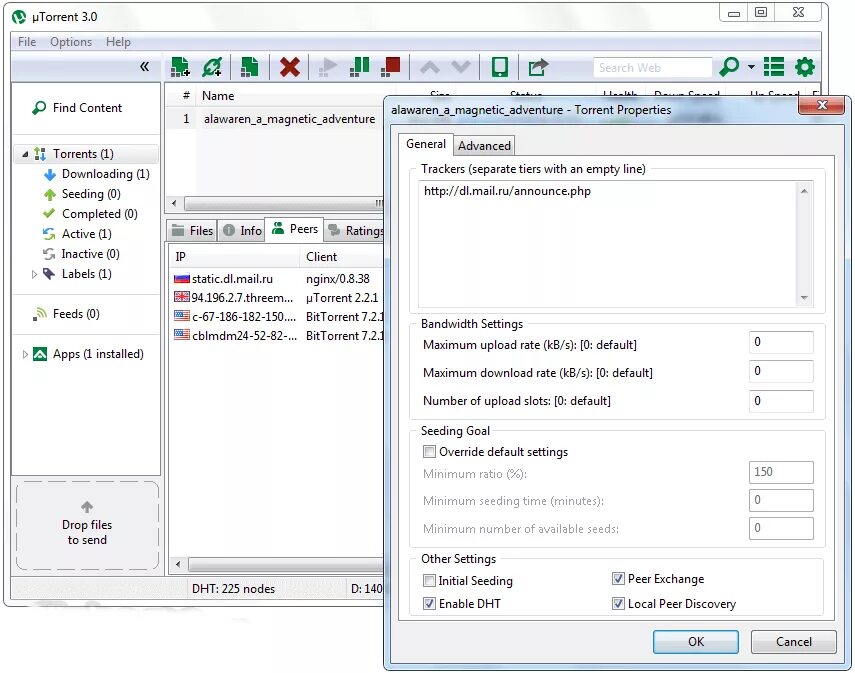Switch to Advanced tab in Torrent Properties
The image size is (855, 673).
484,146
